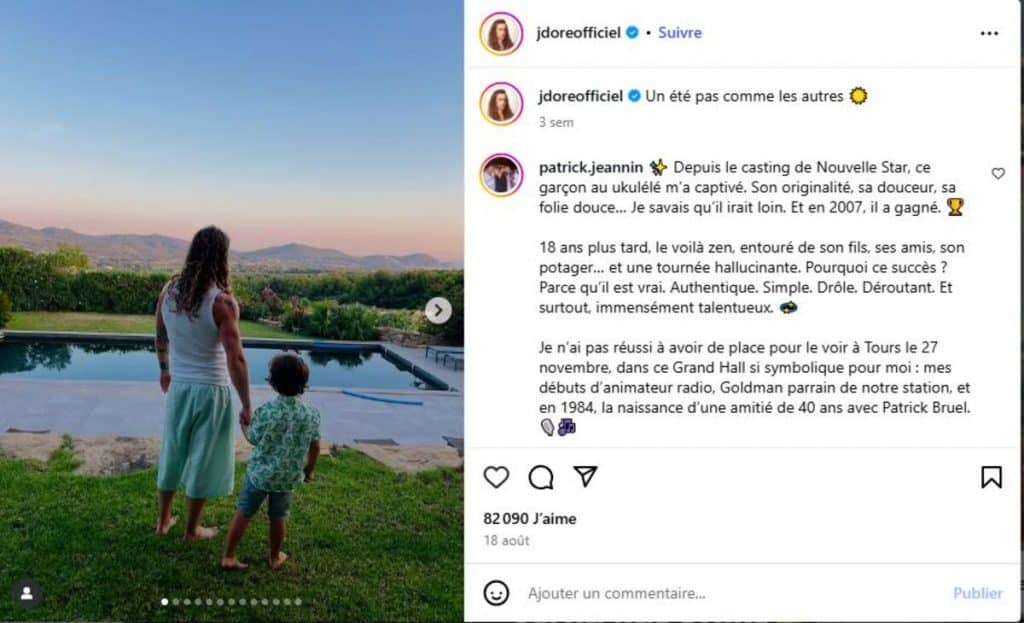The height and width of the screenshot is (623, 1024).
Task: Advance the carousel with the next arrow
Action: [438, 311]
